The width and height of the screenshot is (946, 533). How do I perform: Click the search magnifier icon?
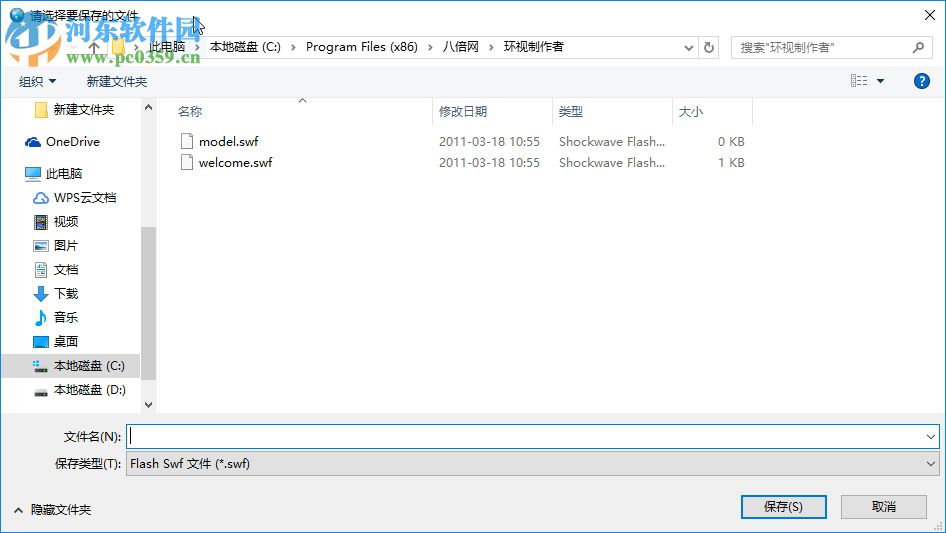(x=918, y=47)
